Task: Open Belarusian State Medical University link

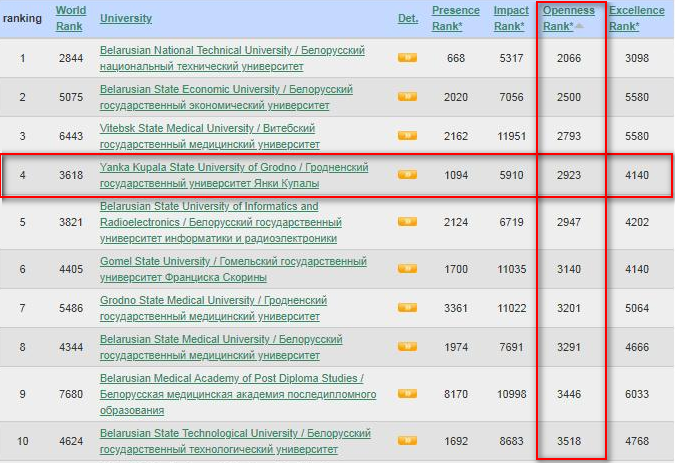Action: point(221,347)
